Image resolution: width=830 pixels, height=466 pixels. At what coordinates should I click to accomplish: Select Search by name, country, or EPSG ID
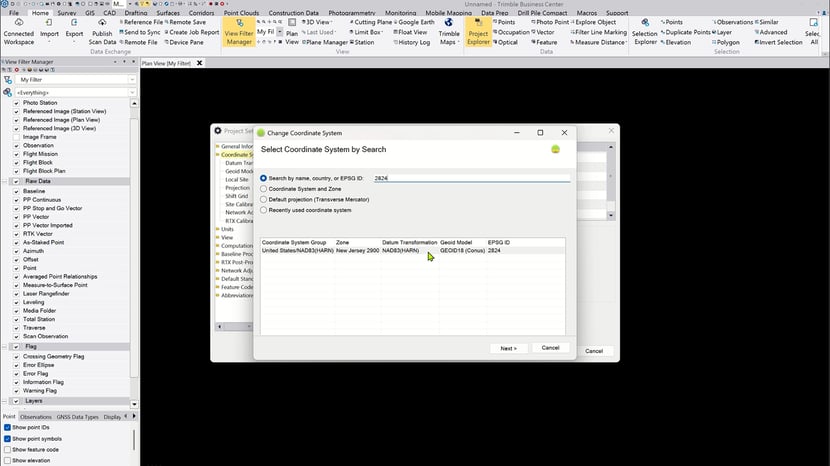coord(263,178)
